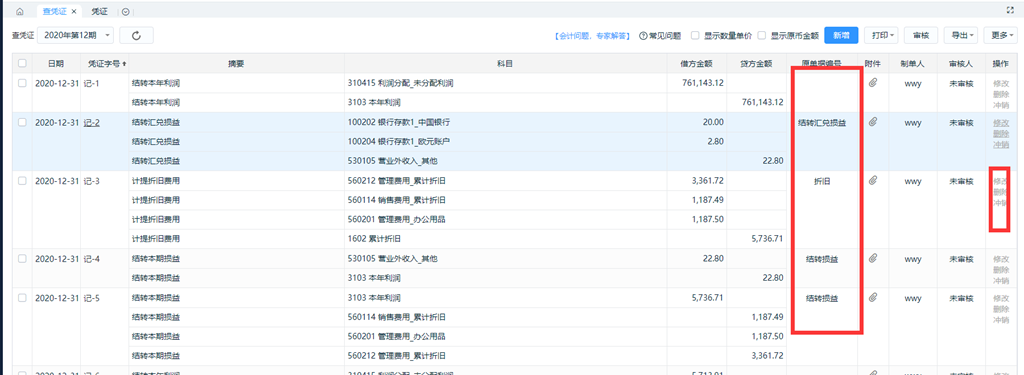Click the 操作 column header
1024x375 pixels.
click(1000, 63)
